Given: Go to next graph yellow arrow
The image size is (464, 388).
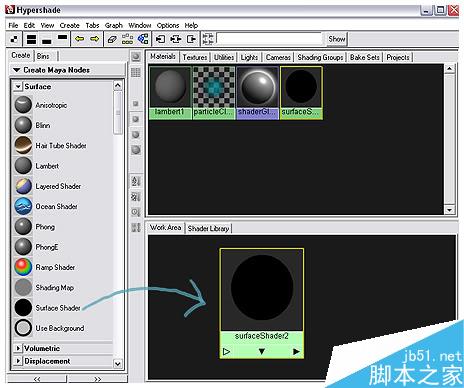Looking at the screenshot, I should 95,39.
